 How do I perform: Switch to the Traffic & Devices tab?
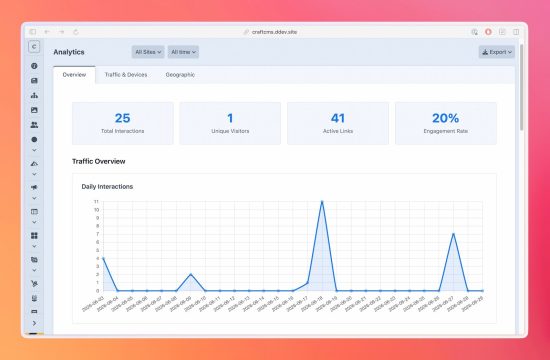click(126, 75)
